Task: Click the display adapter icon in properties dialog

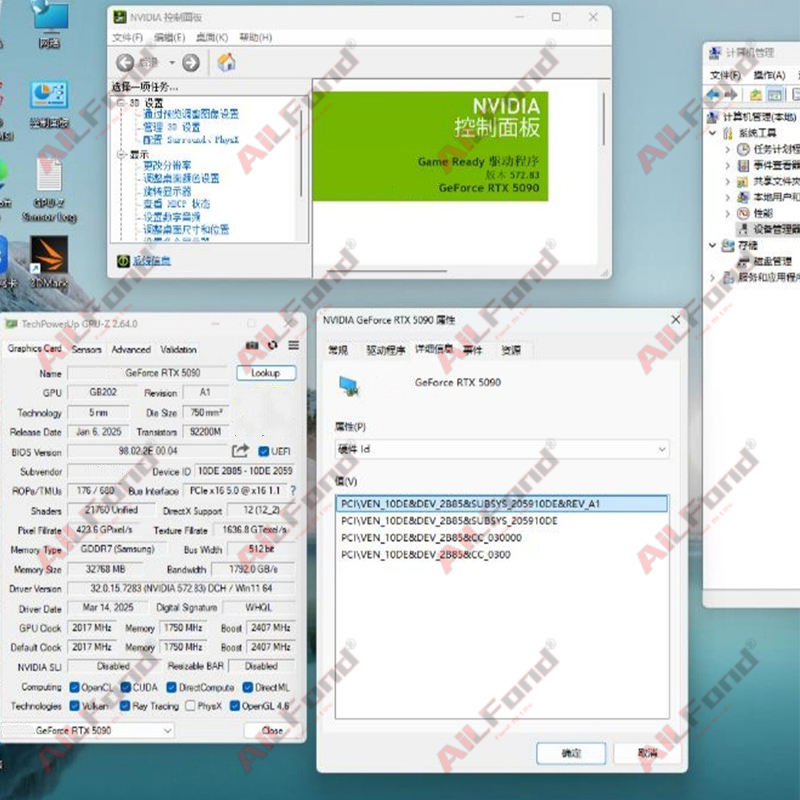Action: [349, 386]
